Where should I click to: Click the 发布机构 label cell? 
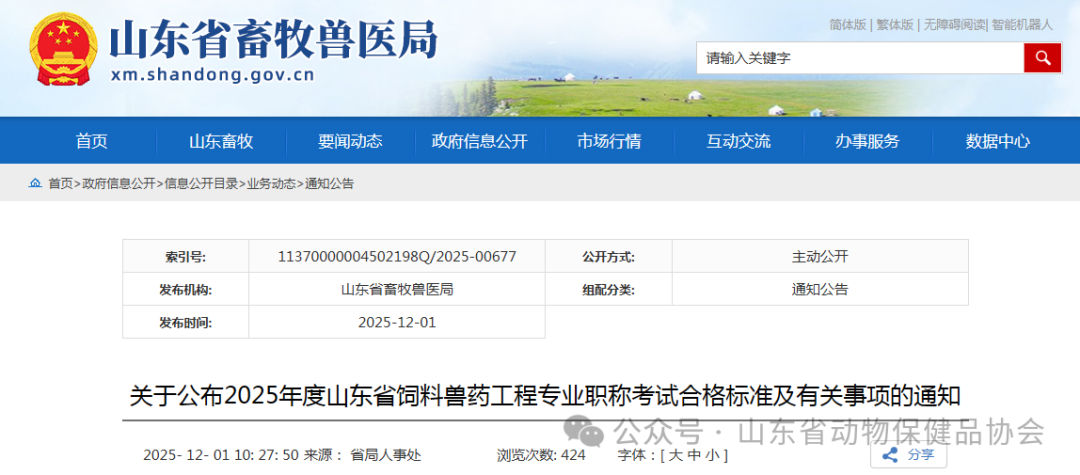click(x=185, y=289)
